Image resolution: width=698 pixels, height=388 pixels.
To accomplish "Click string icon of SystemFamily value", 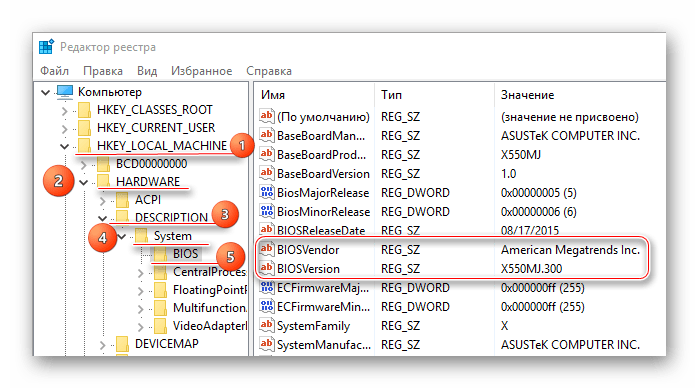I will [267, 325].
